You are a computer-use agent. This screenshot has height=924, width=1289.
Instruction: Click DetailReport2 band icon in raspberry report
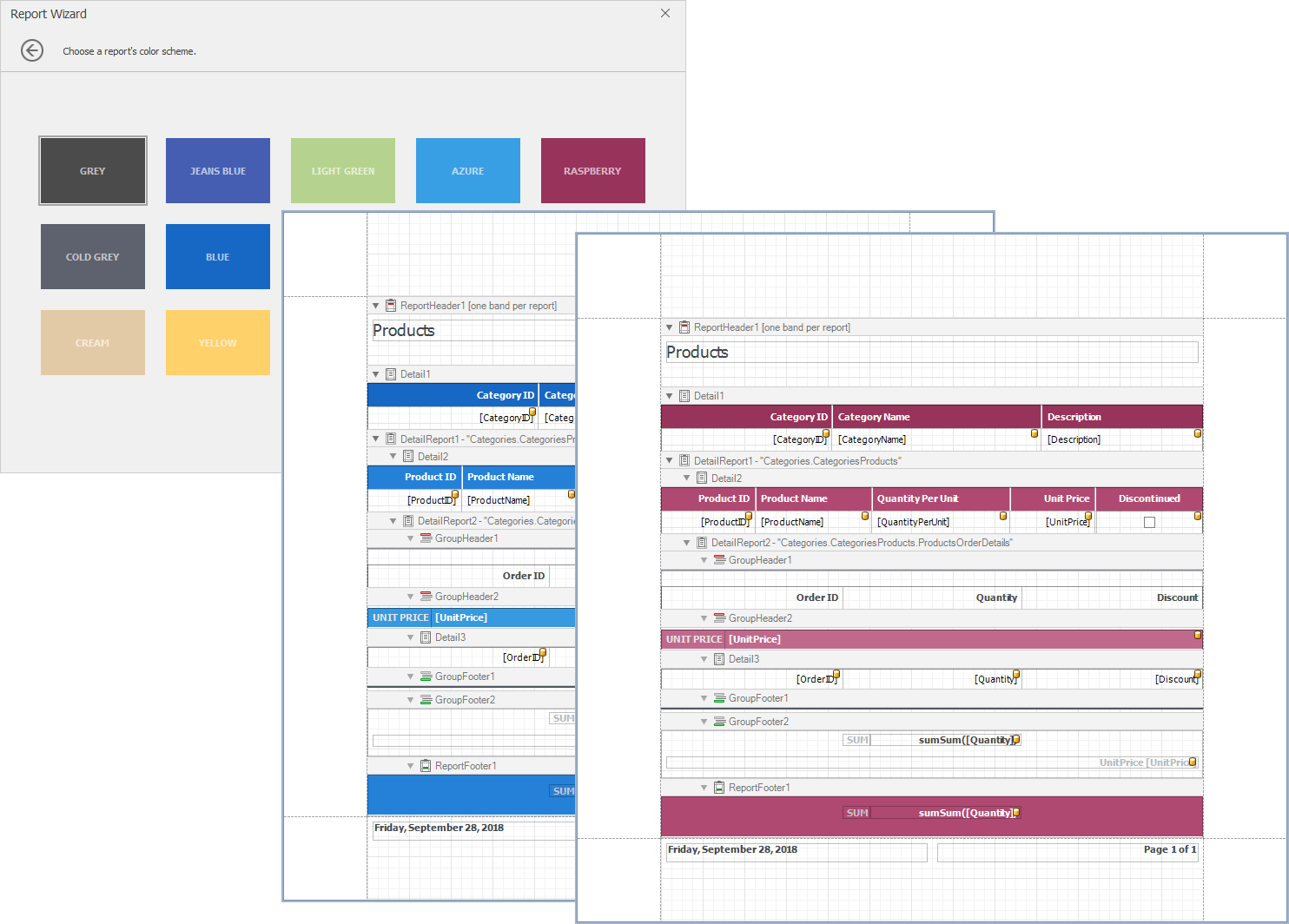(702, 543)
